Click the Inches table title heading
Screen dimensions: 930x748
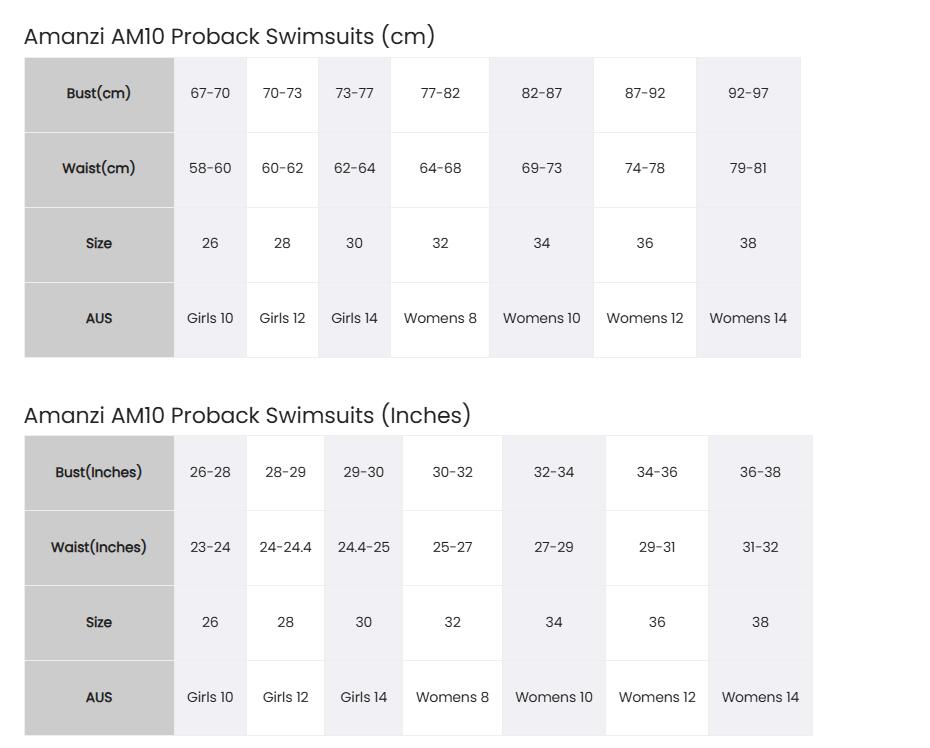[247, 415]
